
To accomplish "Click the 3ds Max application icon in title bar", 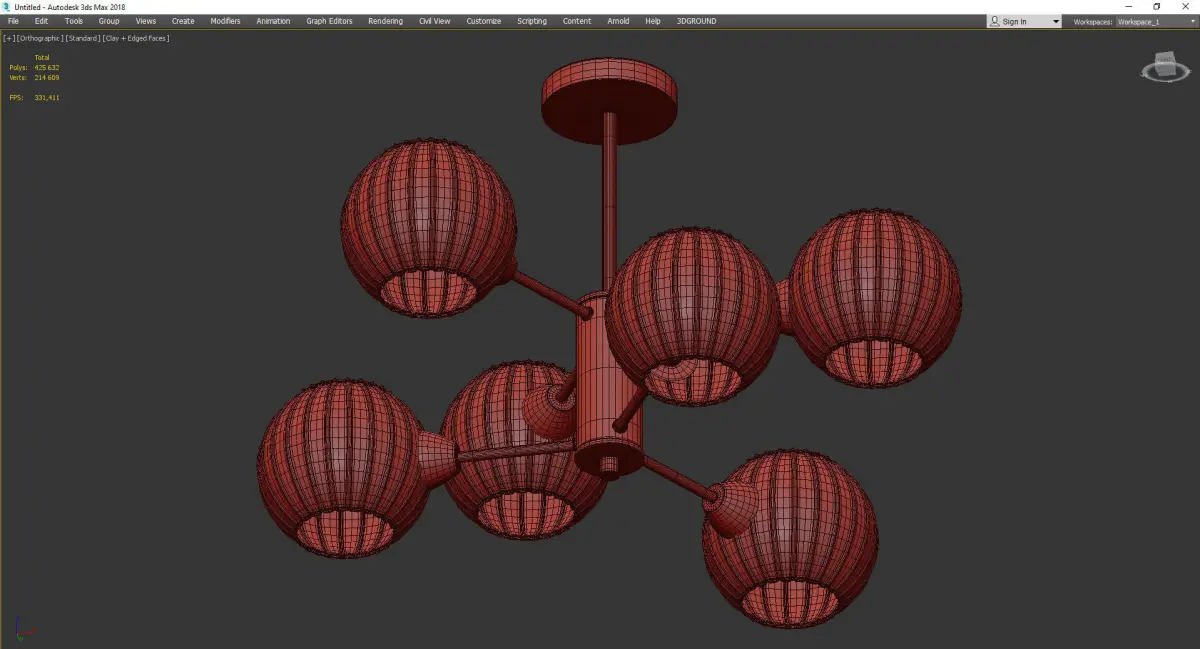I will [x=6, y=6].
